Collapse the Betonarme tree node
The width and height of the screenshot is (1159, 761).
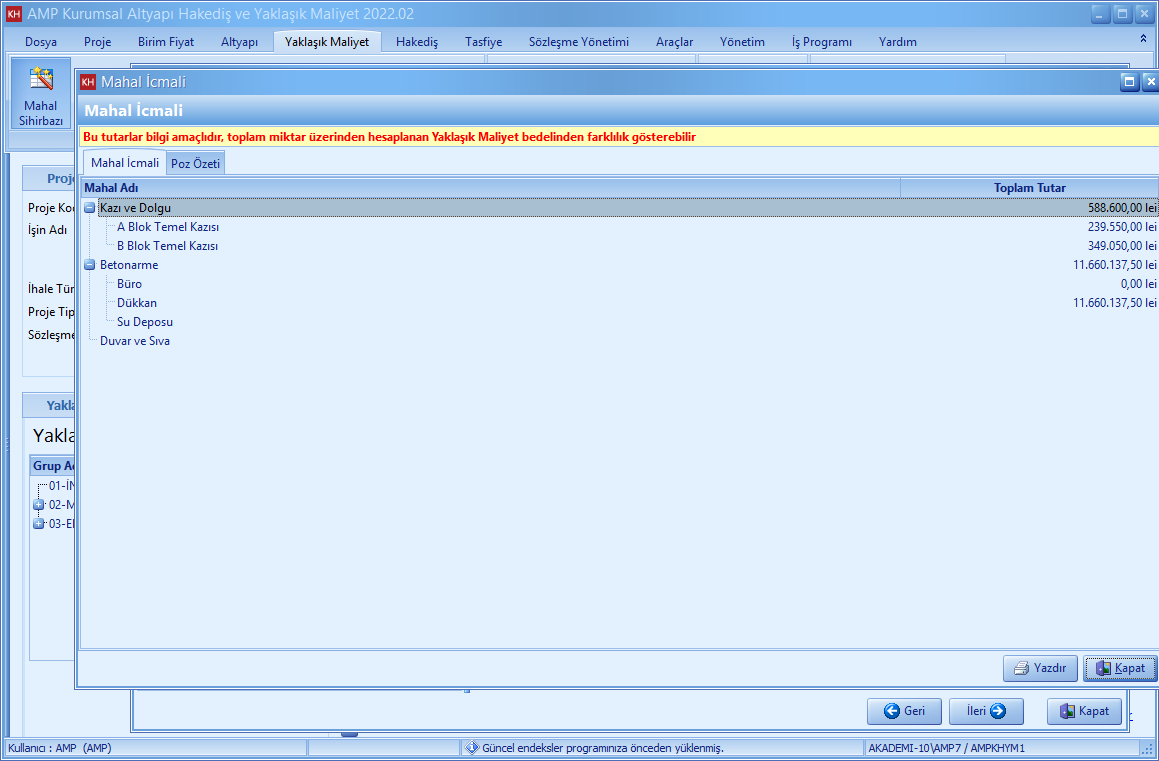(90, 265)
